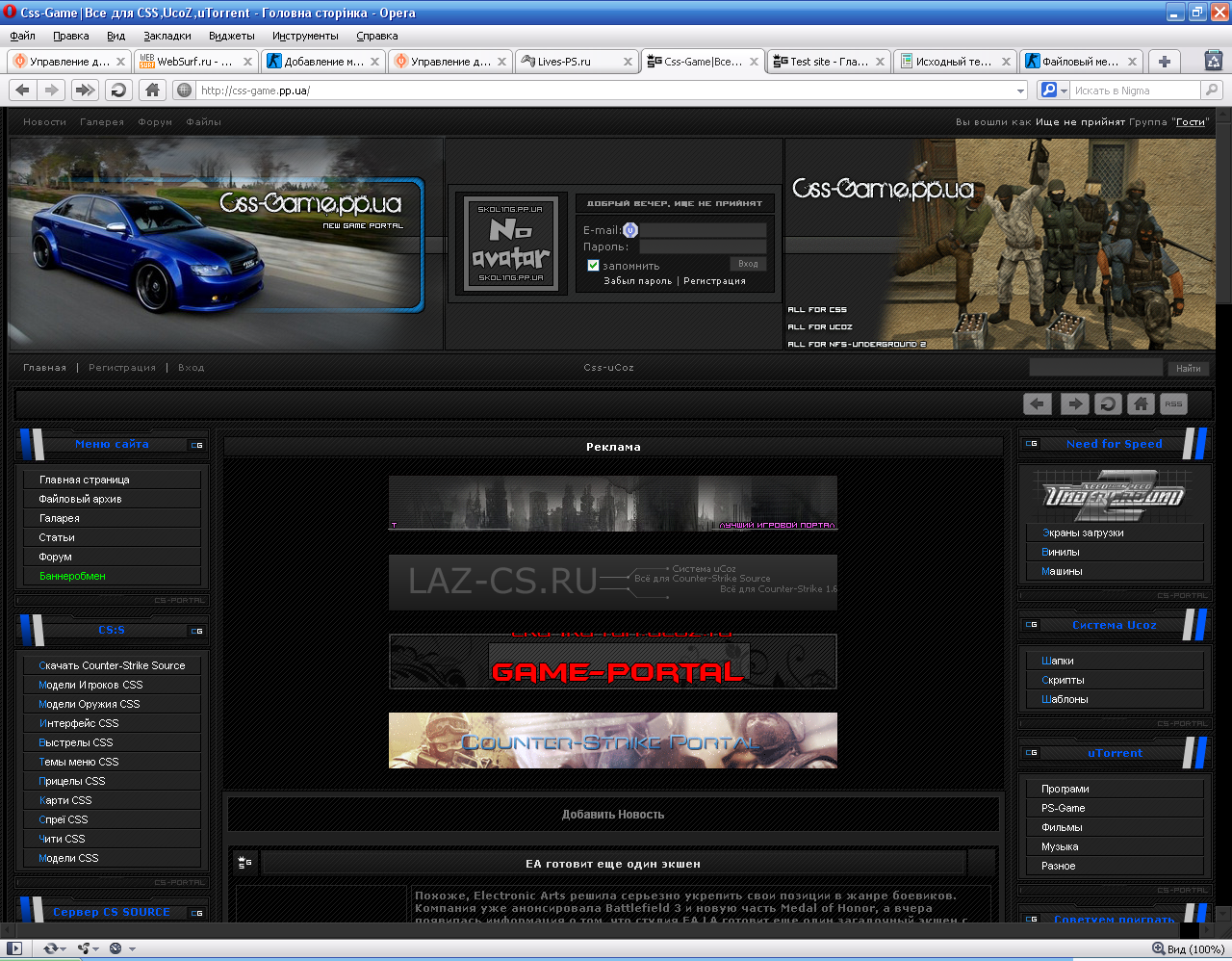Close the Test site tab
This screenshot has width=1232, height=961.
pyautogui.click(x=880, y=62)
